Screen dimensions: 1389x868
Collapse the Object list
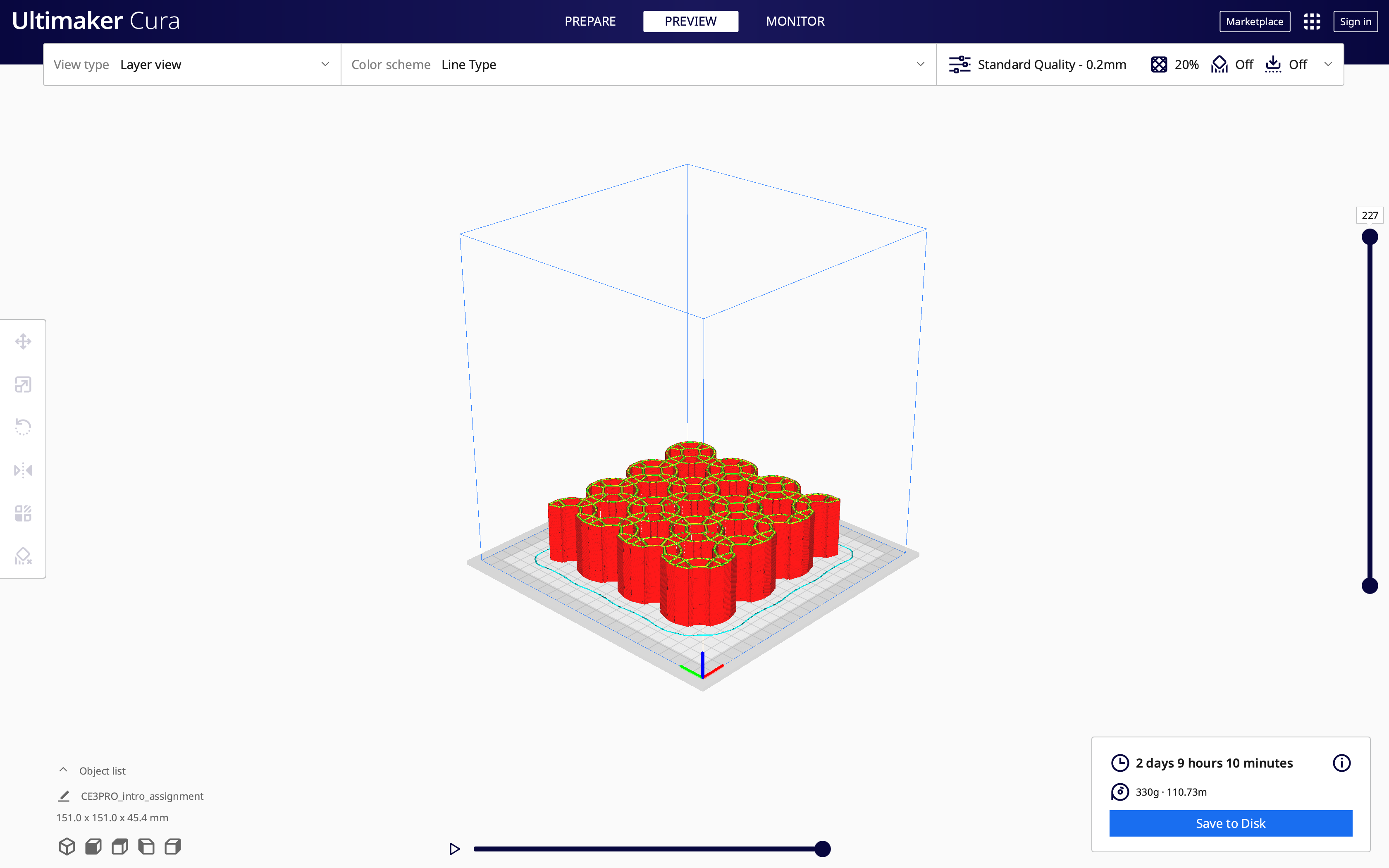pos(63,770)
